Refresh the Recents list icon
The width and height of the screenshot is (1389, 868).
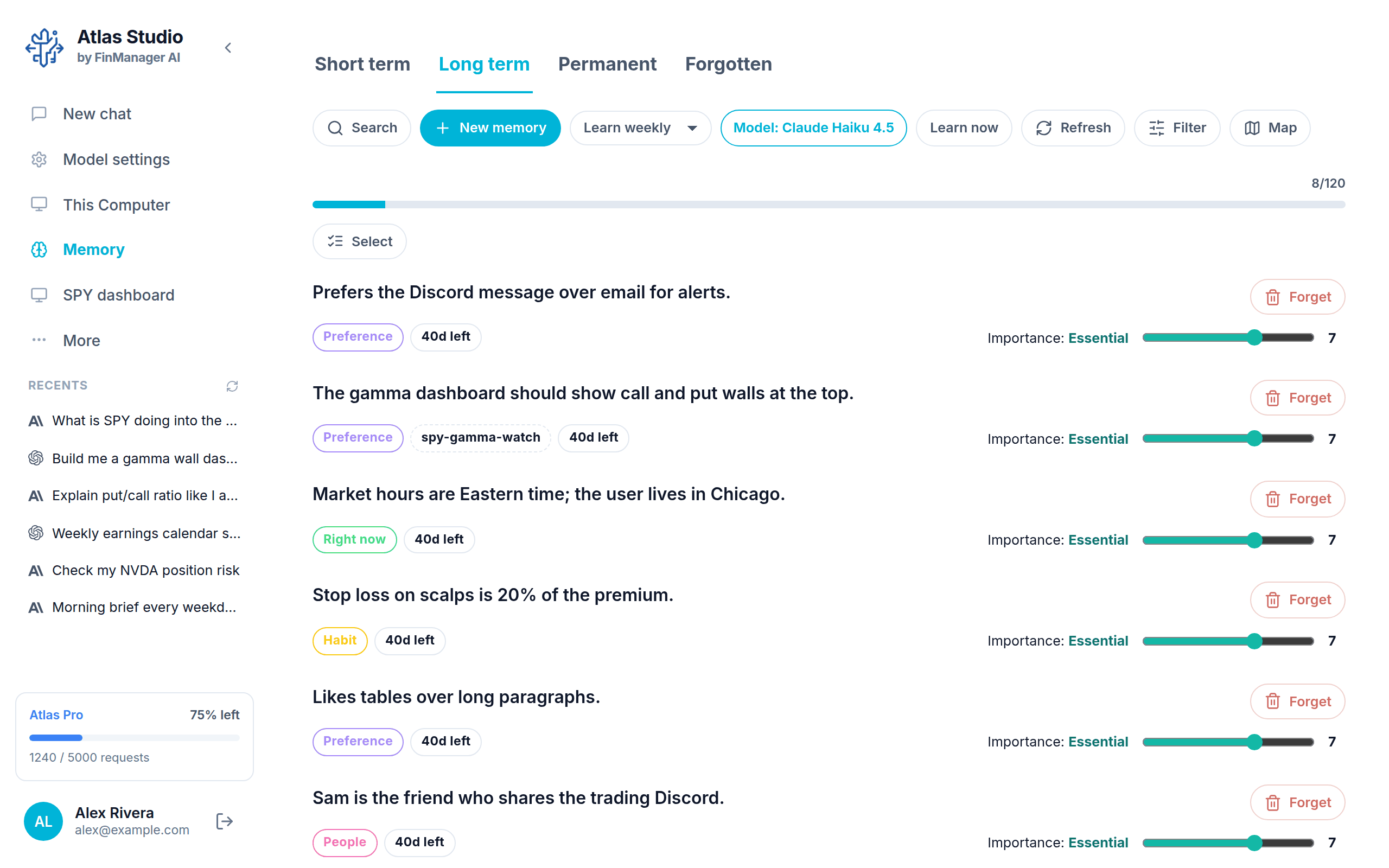(x=232, y=386)
